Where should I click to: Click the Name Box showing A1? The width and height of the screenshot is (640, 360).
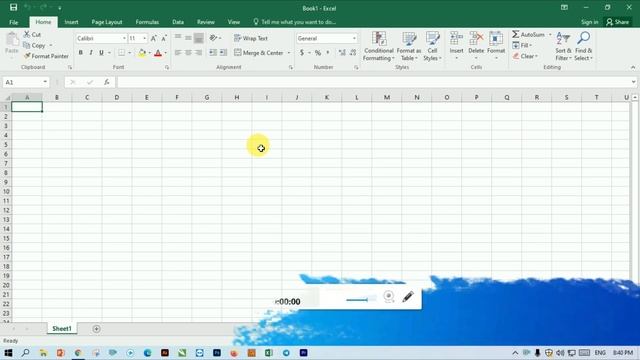[x=25, y=82]
